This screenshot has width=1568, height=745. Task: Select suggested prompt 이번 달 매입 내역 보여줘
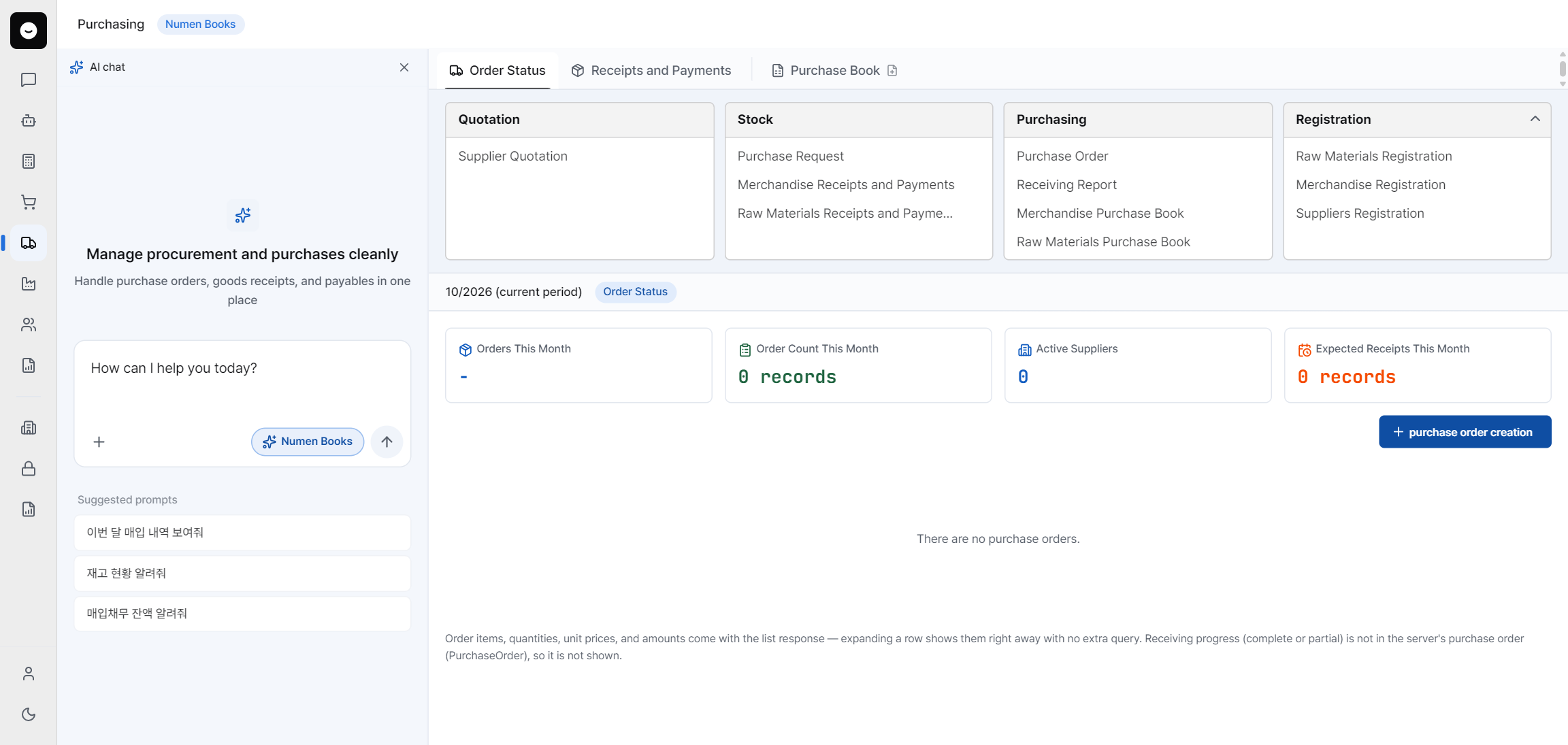point(242,533)
